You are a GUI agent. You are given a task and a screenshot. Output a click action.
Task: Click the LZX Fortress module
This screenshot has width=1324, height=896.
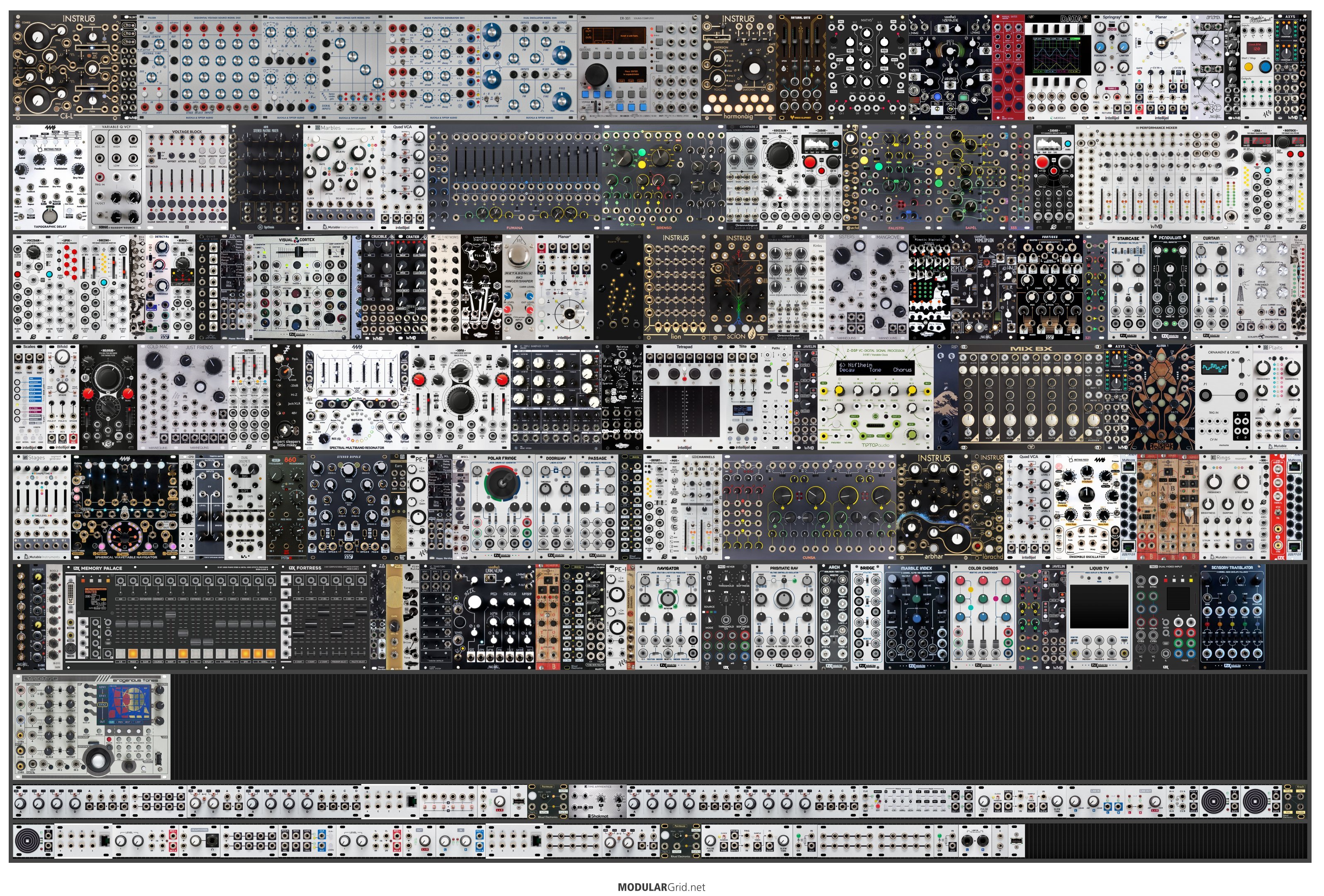pos(325,617)
